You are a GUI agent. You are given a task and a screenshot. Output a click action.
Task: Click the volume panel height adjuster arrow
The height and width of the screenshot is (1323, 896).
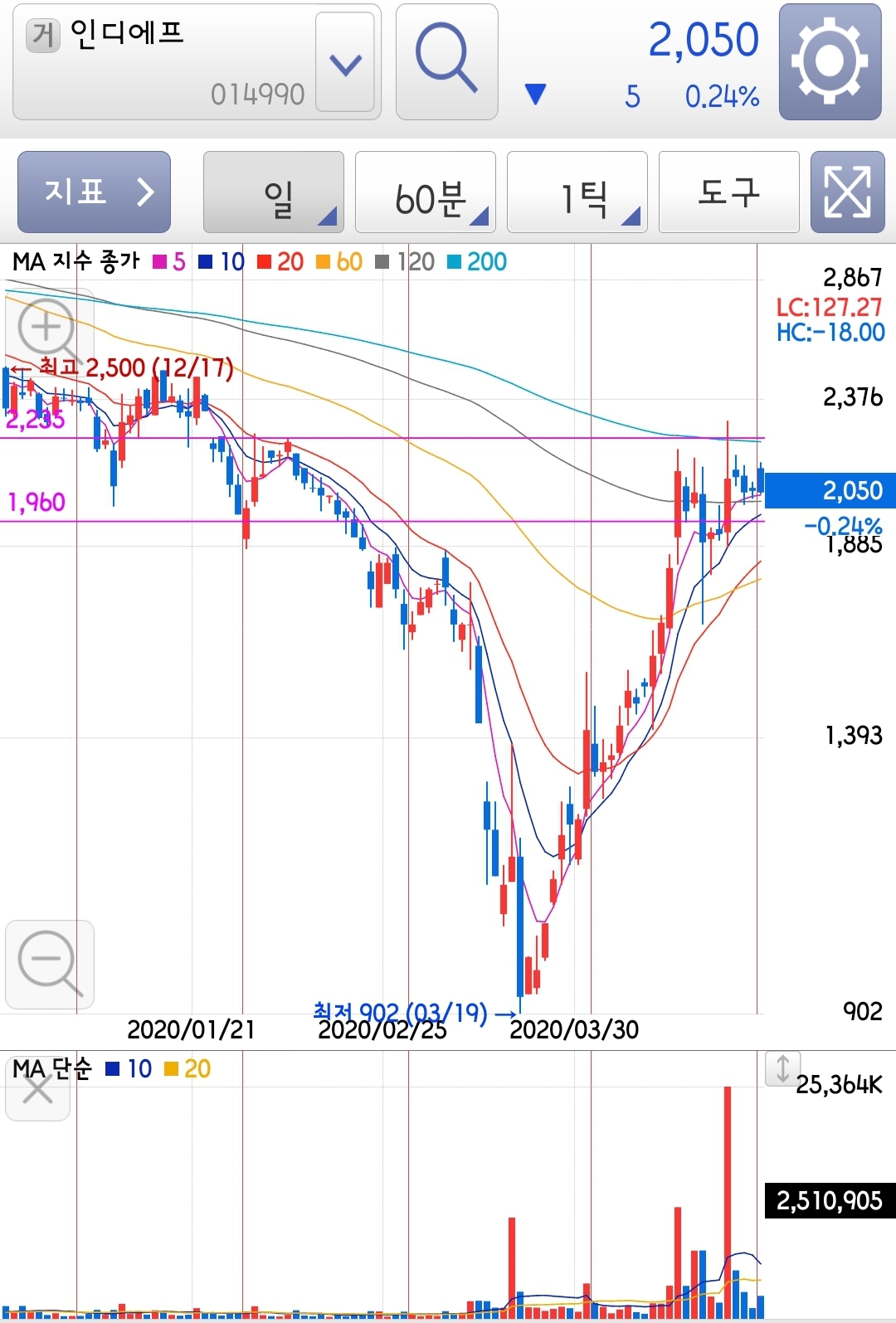click(x=782, y=1068)
